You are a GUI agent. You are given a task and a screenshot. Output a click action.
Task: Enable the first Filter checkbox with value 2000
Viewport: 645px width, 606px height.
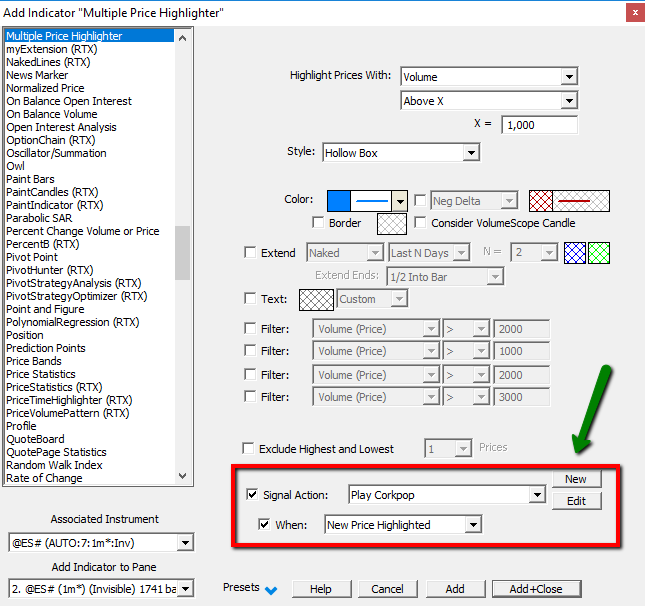coord(250,328)
